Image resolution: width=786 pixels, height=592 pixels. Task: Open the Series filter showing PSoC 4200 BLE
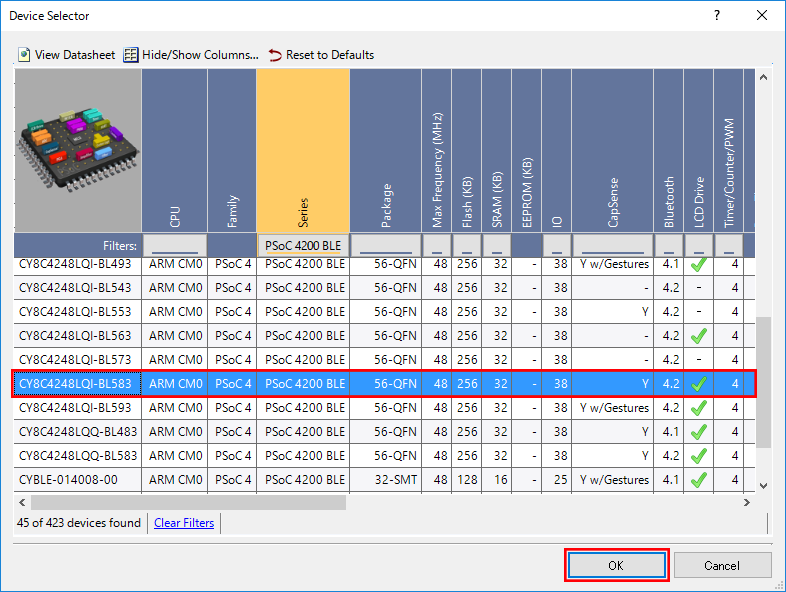(303, 246)
